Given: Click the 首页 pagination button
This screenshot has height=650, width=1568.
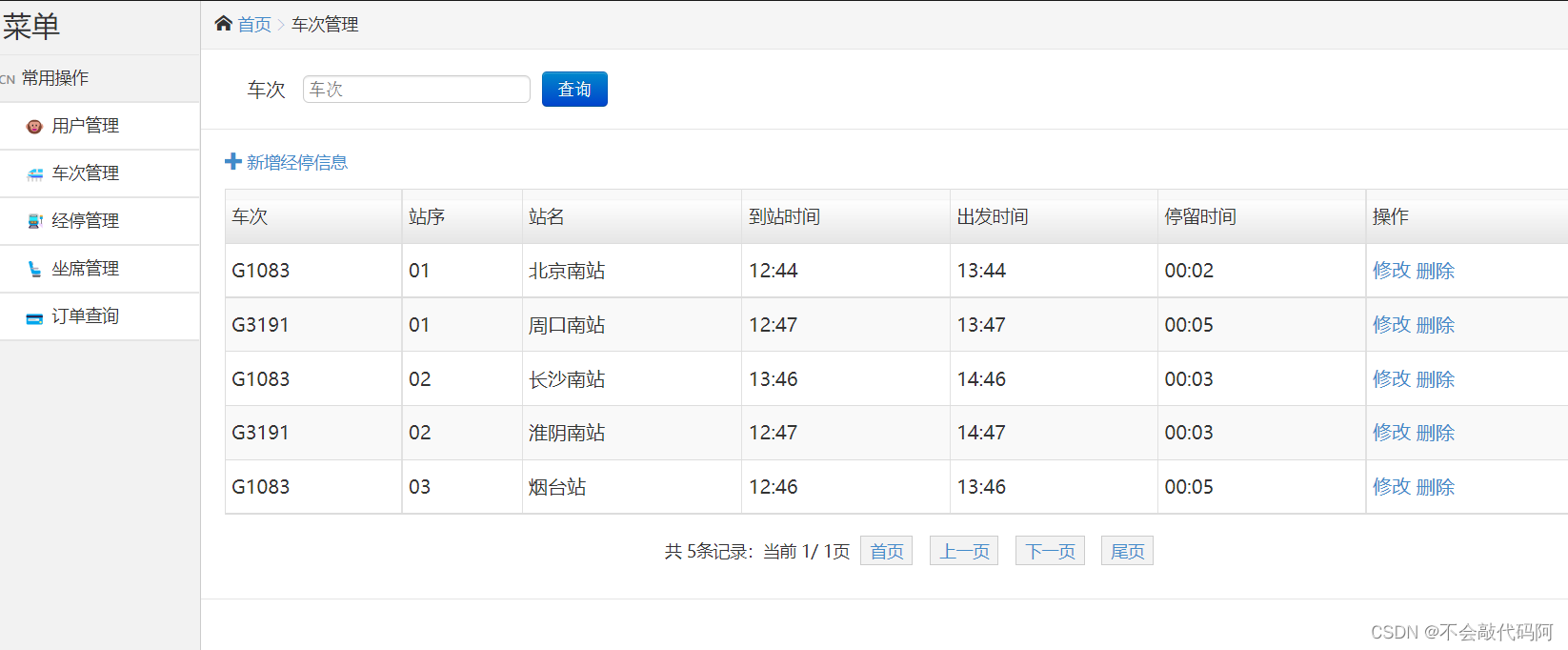Looking at the screenshot, I should (x=886, y=551).
